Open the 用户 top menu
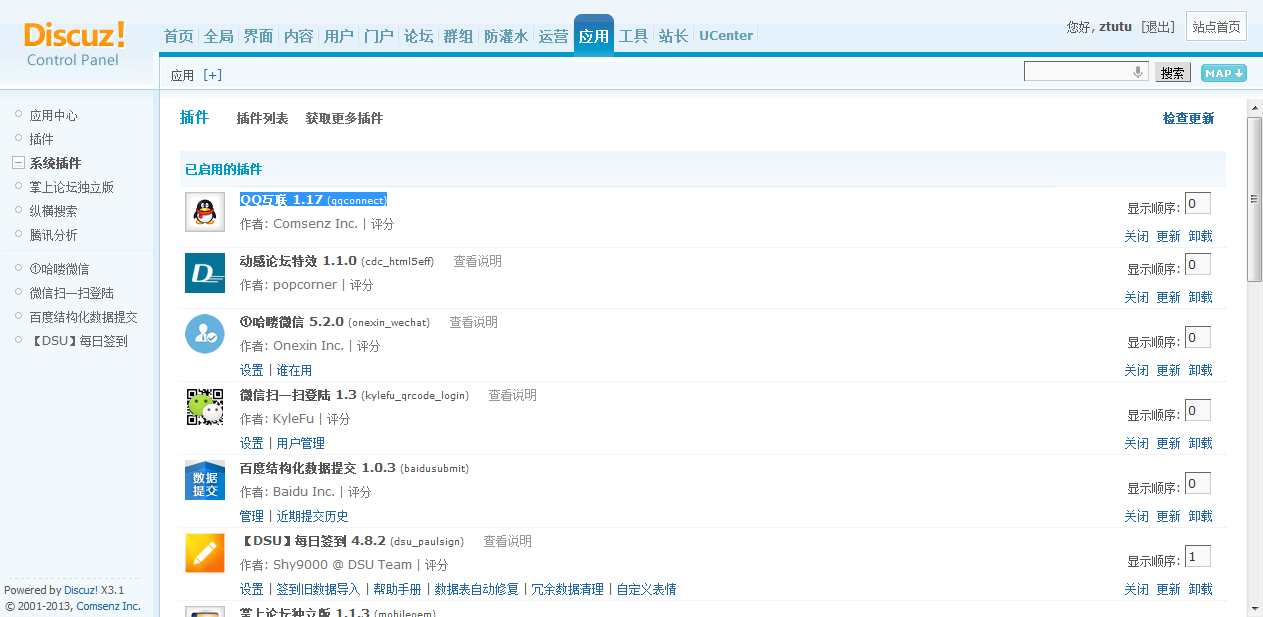Screen dimensions: 1263x617 pyautogui.click(x=339, y=36)
